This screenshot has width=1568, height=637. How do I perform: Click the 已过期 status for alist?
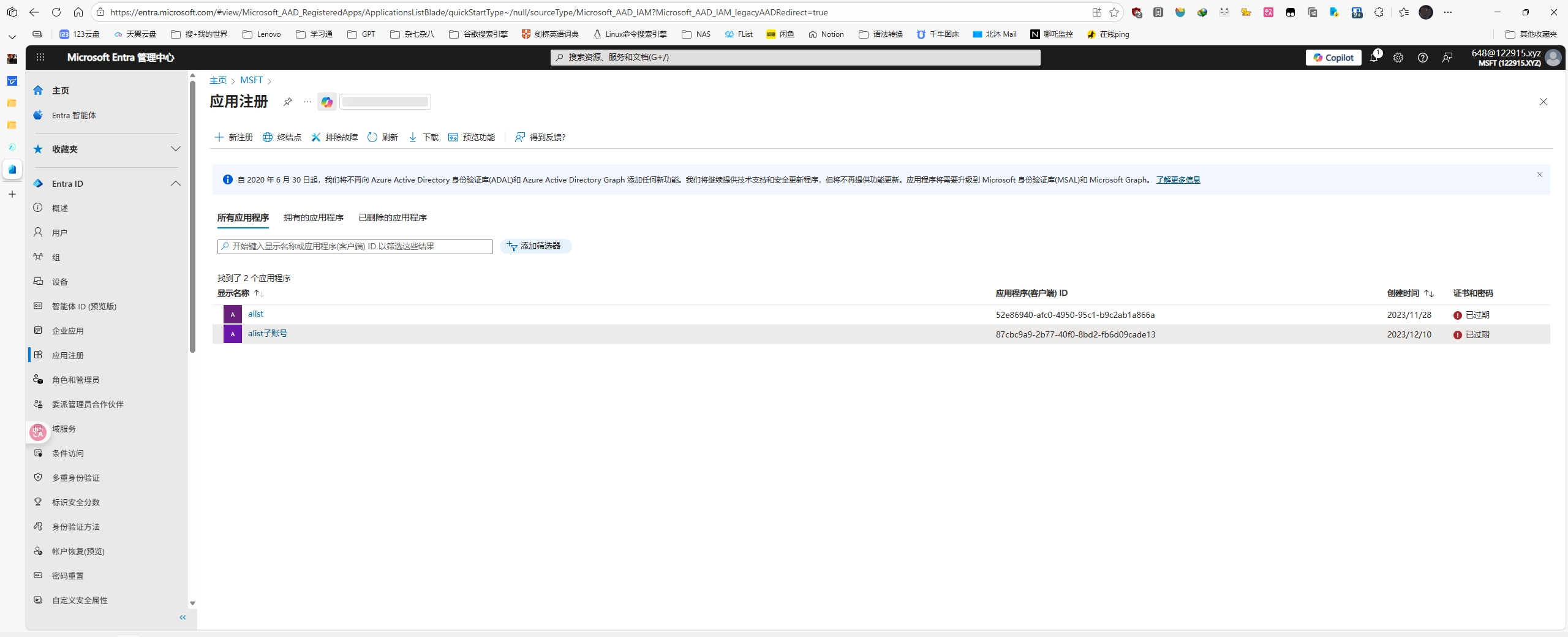[1471, 315]
